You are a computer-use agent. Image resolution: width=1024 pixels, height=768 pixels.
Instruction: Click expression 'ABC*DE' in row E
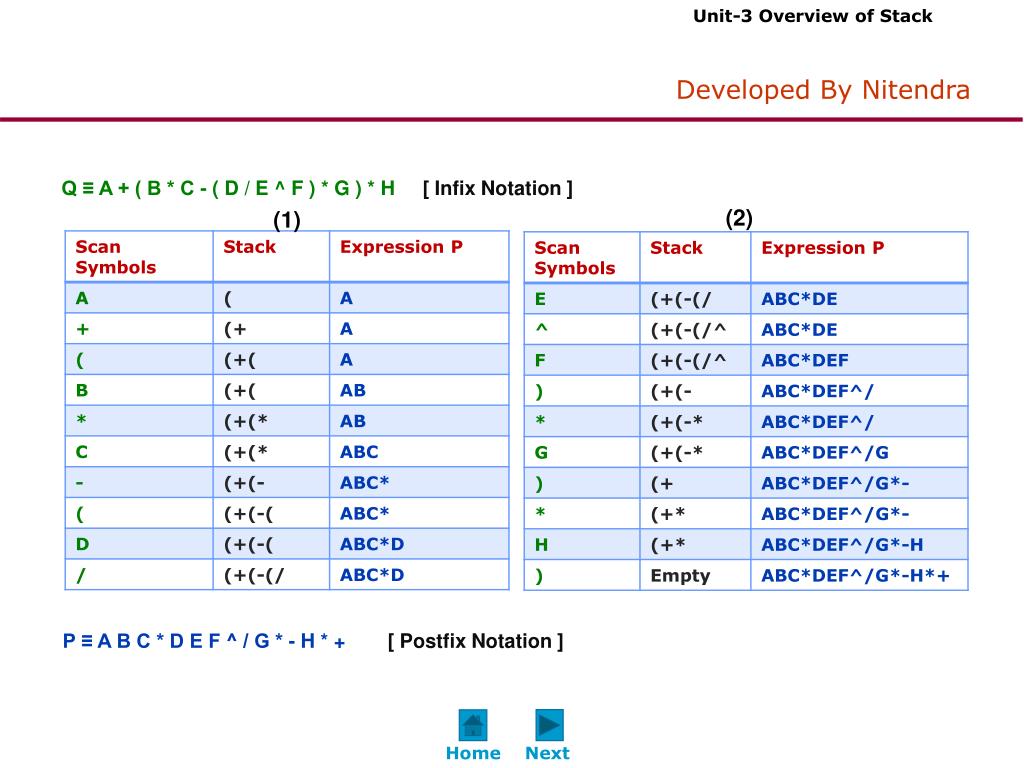799,299
